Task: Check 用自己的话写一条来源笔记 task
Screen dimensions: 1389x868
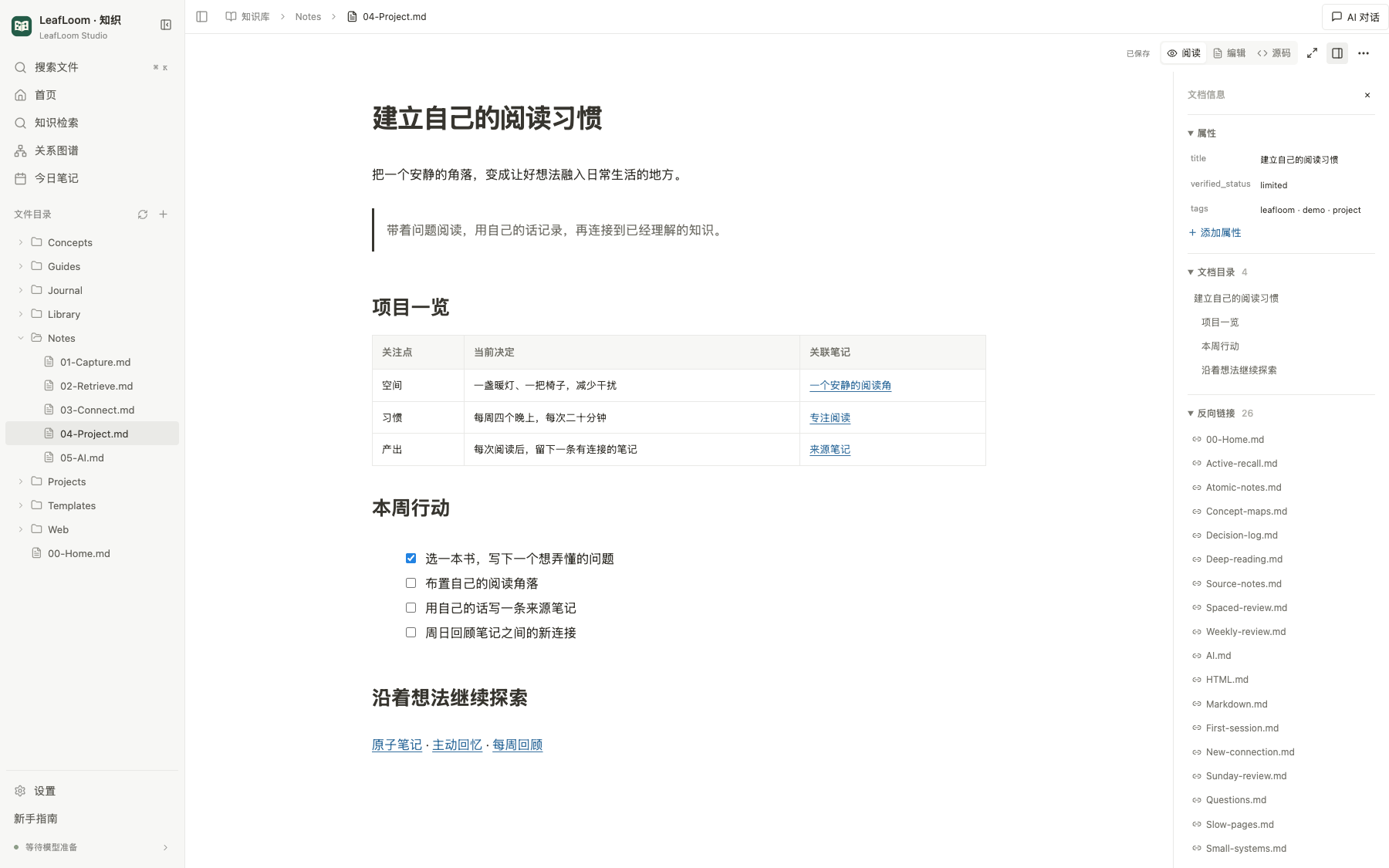Action: tap(411, 608)
